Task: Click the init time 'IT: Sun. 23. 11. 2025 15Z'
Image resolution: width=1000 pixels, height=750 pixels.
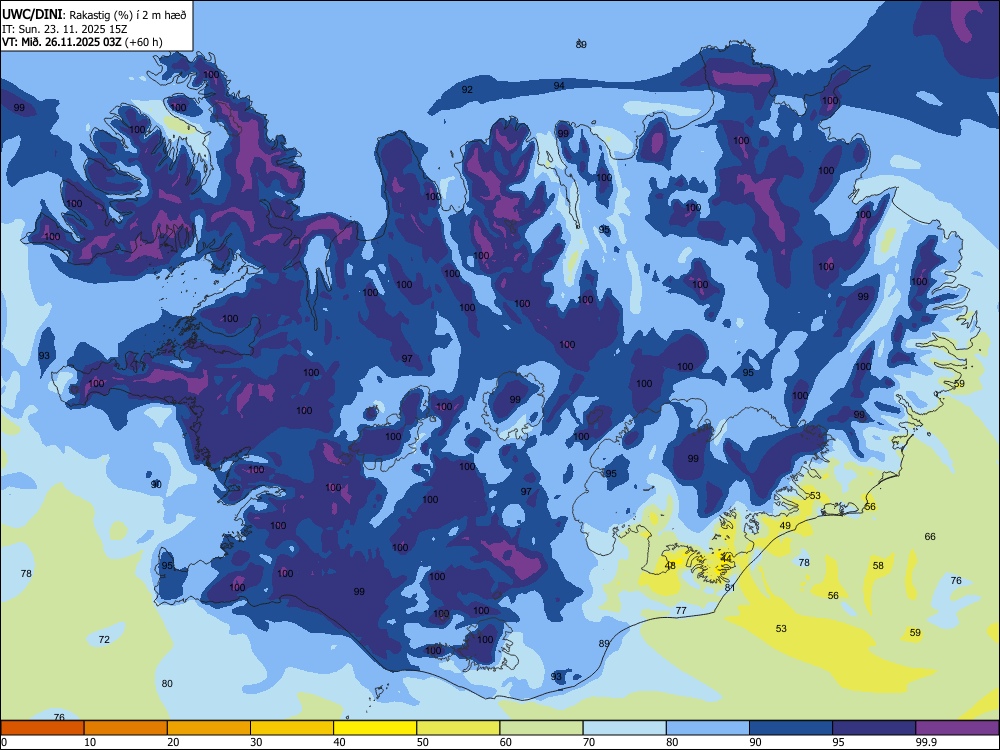Action: (x=64, y=29)
